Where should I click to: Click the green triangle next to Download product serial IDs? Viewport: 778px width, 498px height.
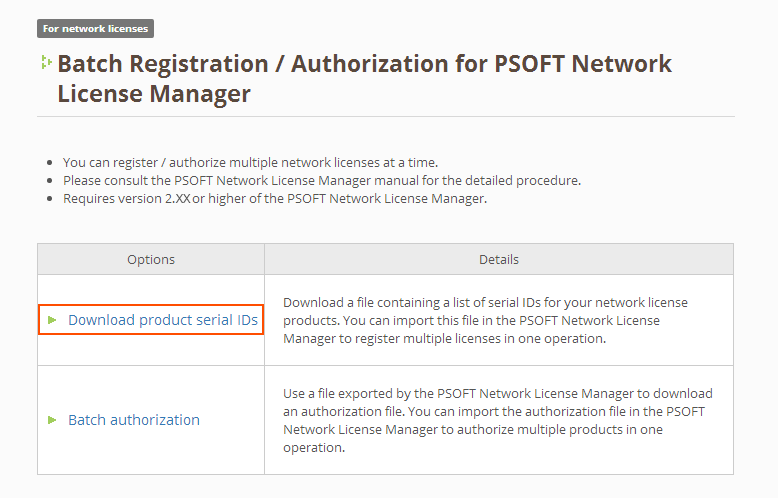coord(52,320)
